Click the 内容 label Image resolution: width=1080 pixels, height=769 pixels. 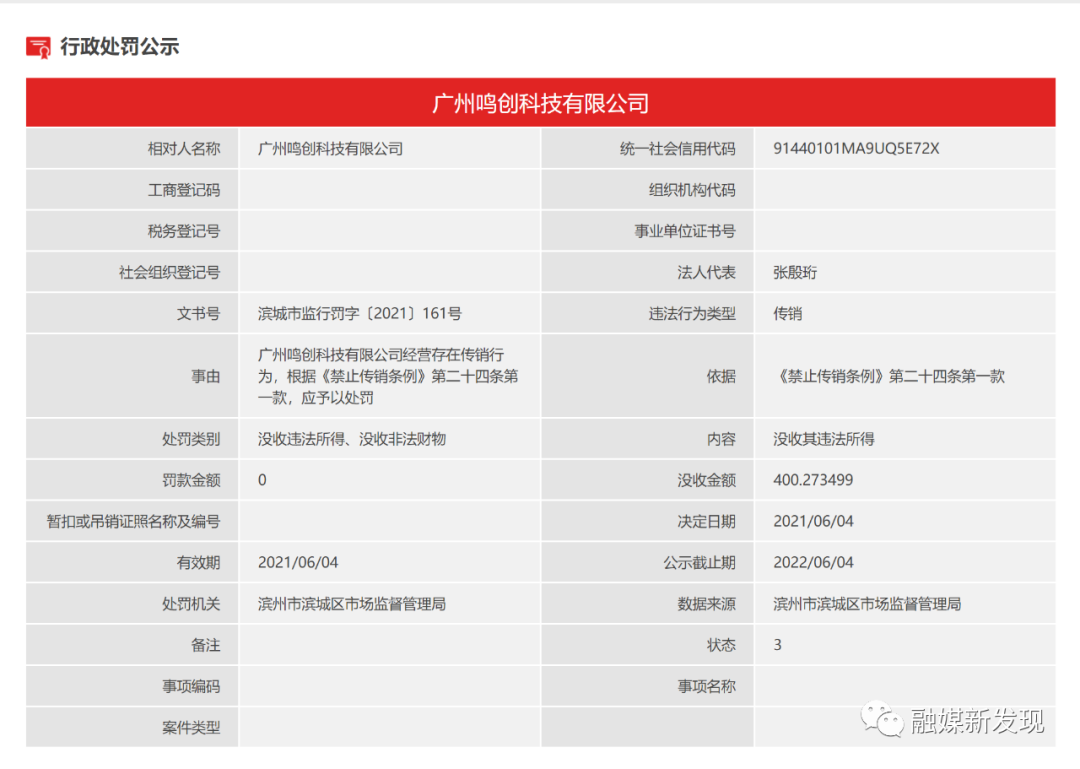tap(720, 439)
